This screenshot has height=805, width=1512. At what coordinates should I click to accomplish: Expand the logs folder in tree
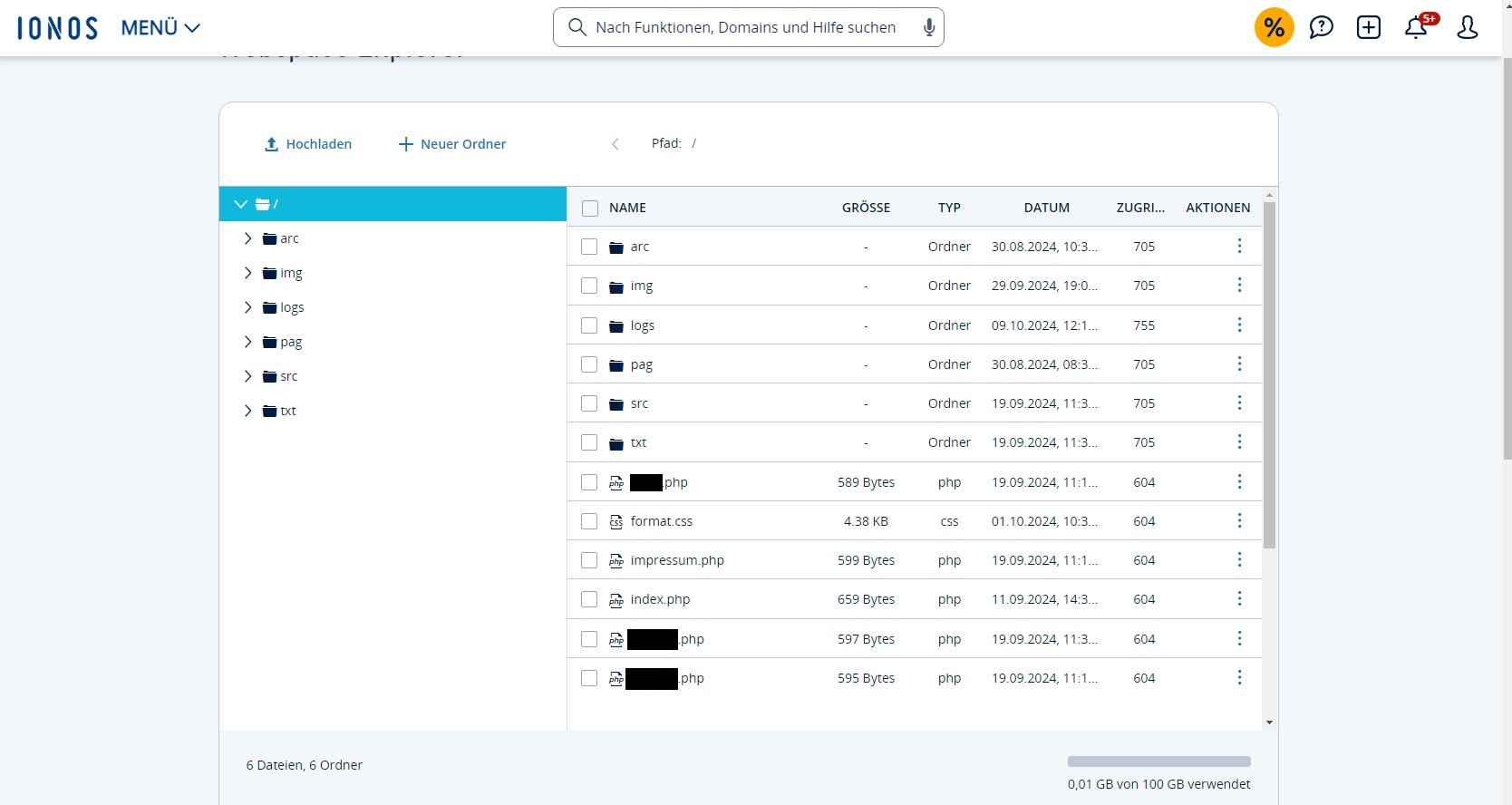click(x=247, y=307)
